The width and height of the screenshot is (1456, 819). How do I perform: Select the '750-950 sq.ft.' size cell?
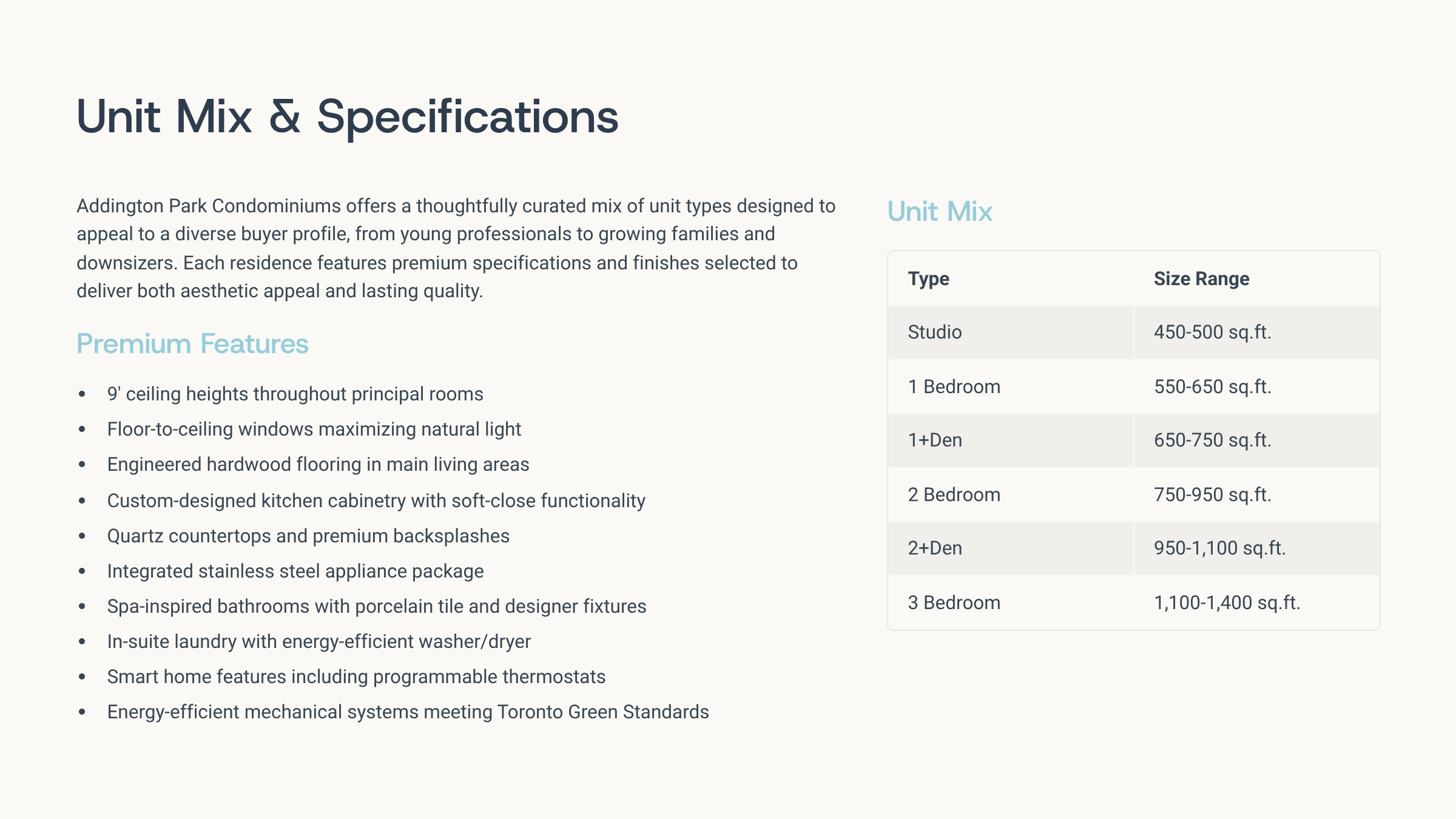1212,495
